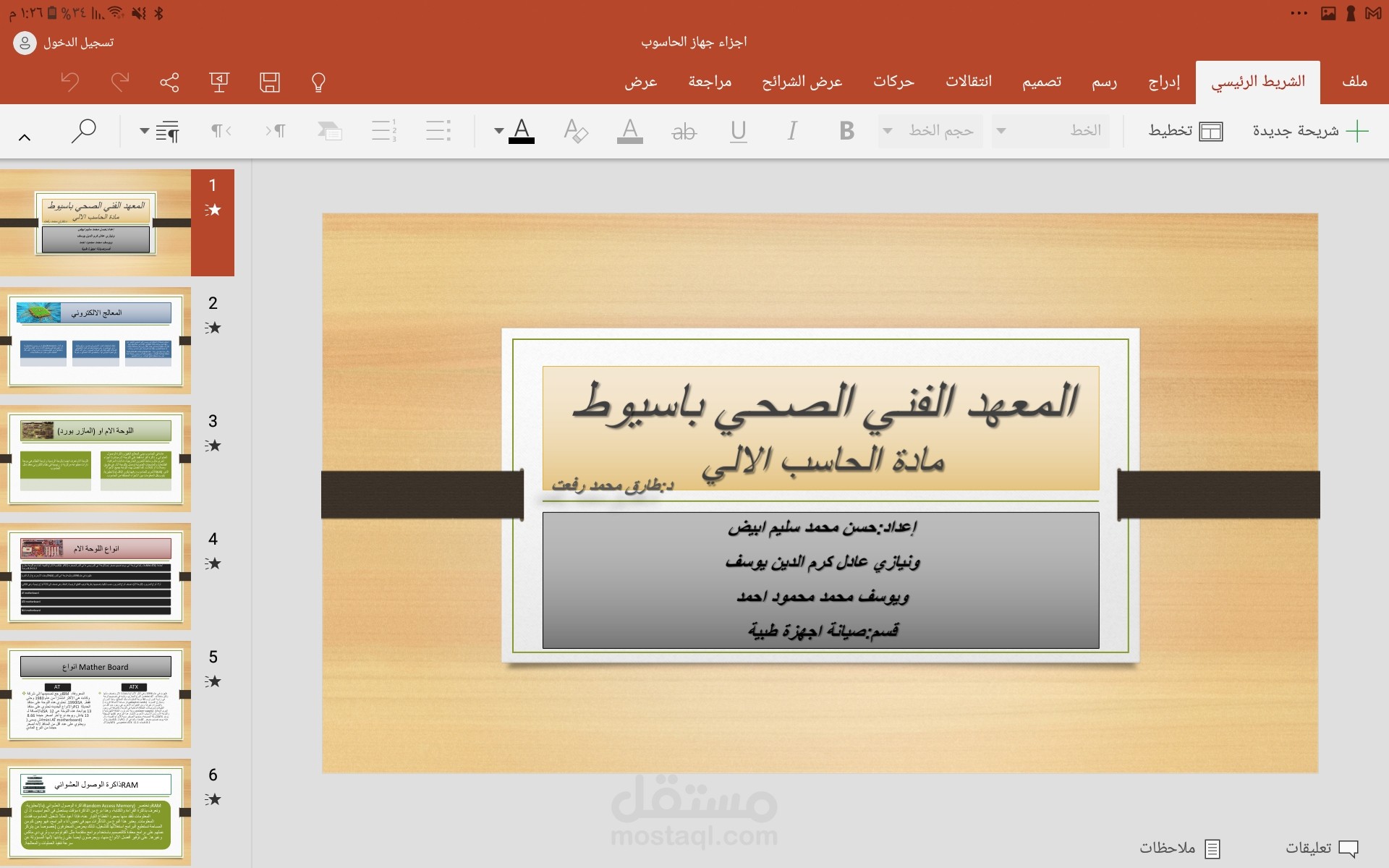
Task: Select slide 1 thumbnail
Action: pos(95,223)
